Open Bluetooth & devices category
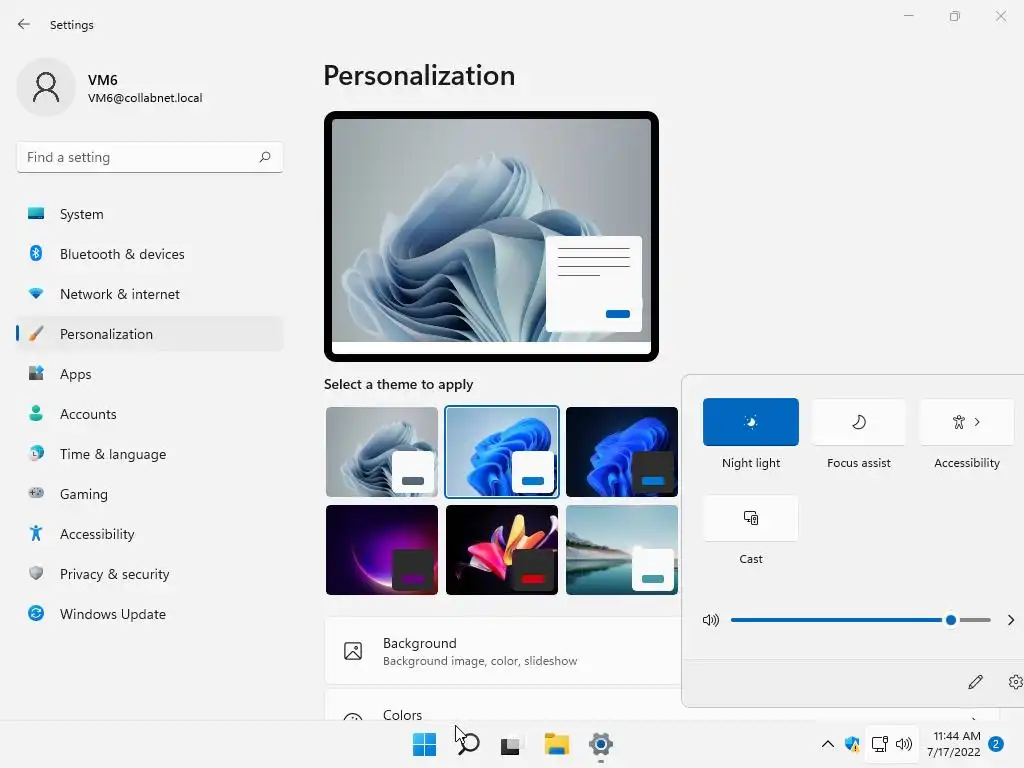Screen dimensions: 1024x768 click(150, 254)
